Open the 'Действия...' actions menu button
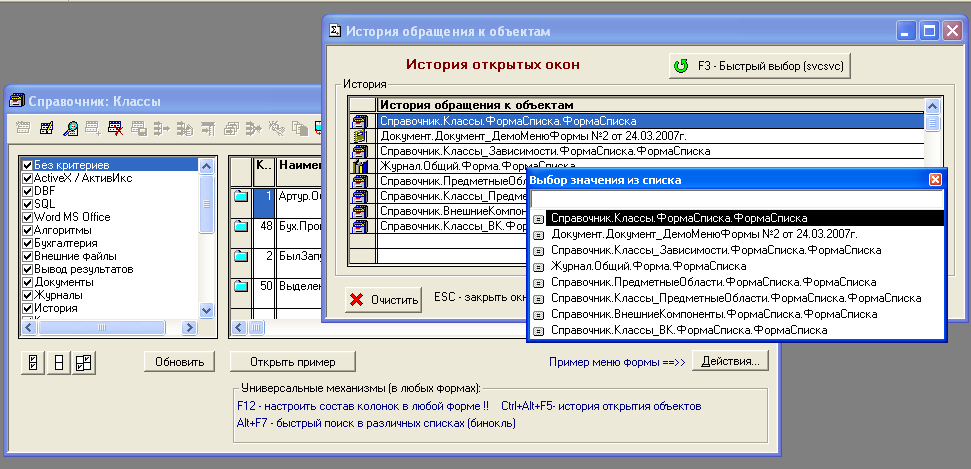 pos(731,361)
